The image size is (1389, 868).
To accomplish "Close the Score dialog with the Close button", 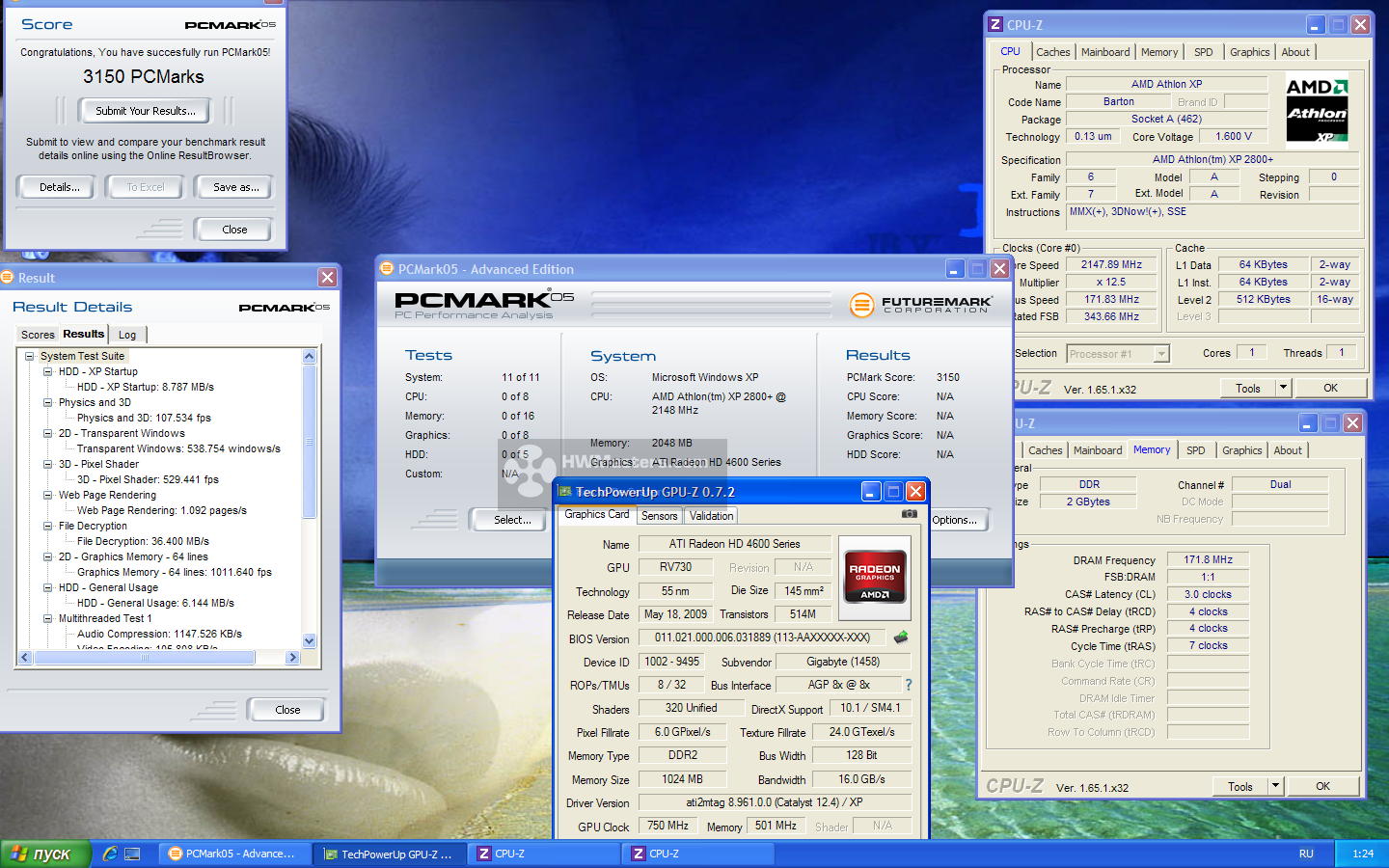I will pos(234,230).
